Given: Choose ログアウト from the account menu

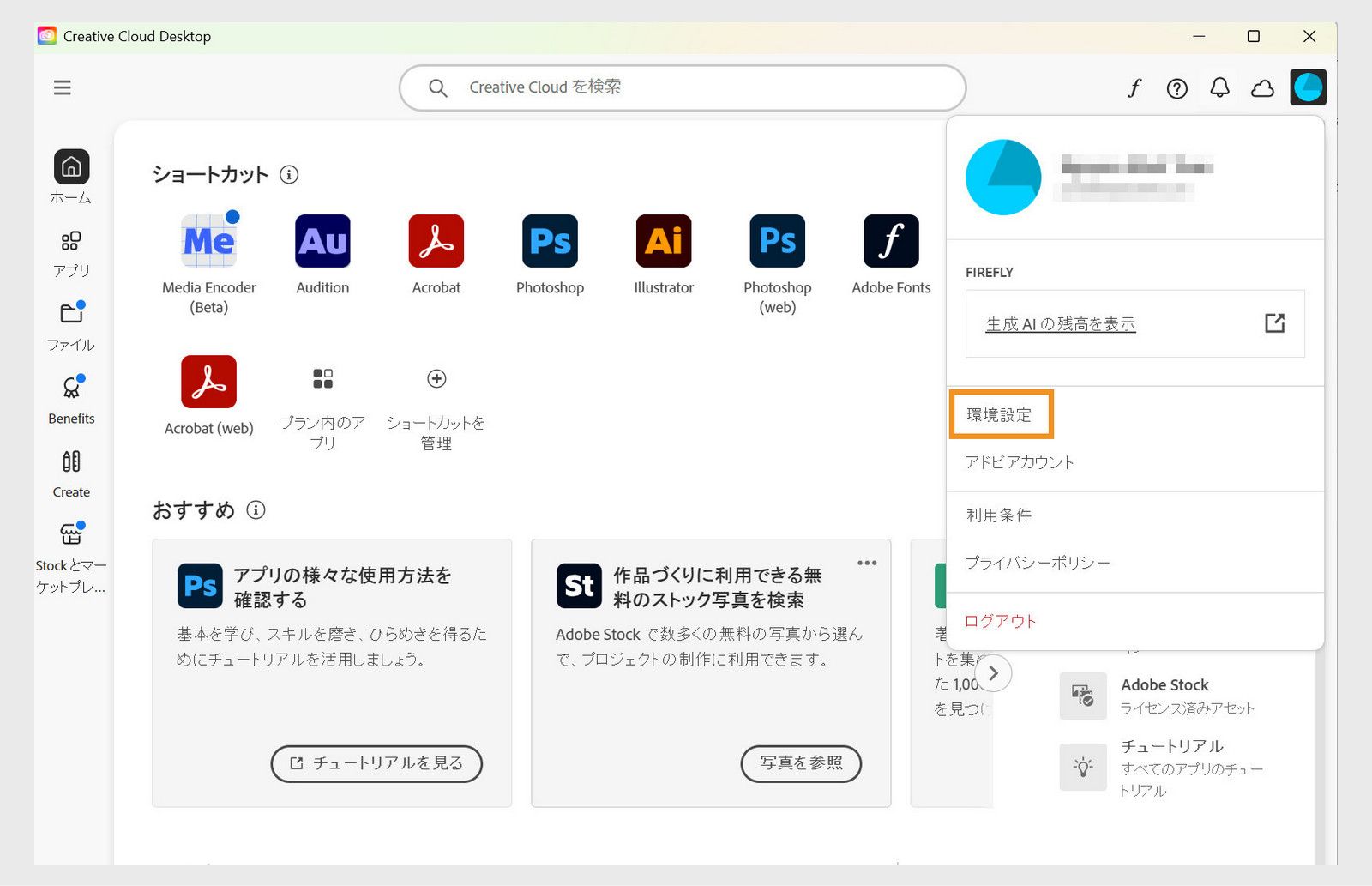Looking at the screenshot, I should 999,620.
